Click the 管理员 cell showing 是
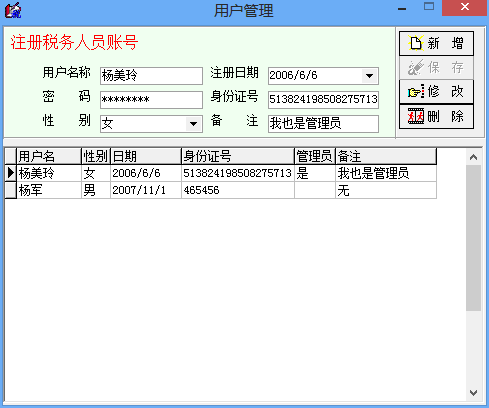The height and width of the screenshot is (408, 489). [x=315, y=173]
